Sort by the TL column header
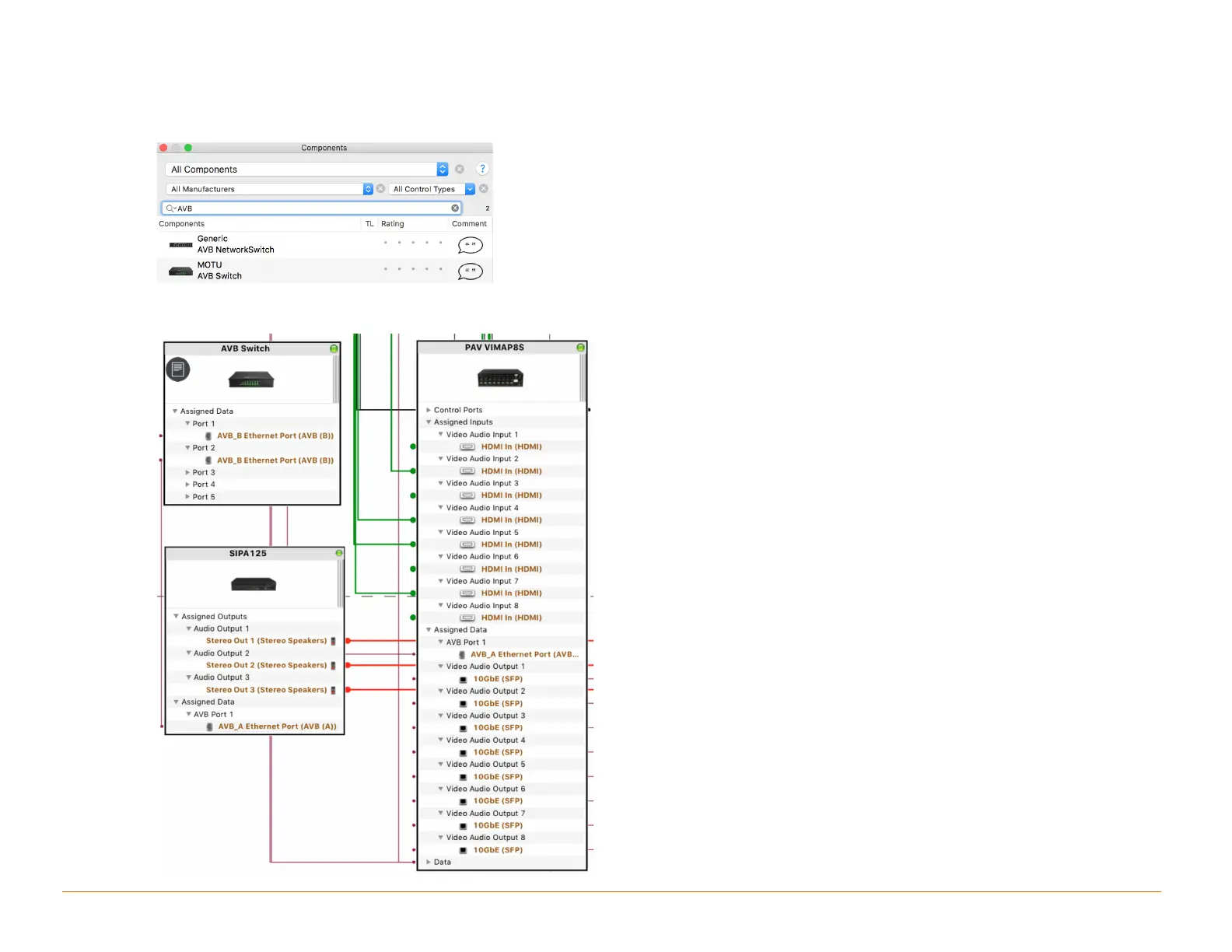1232x952 pixels. pos(369,224)
